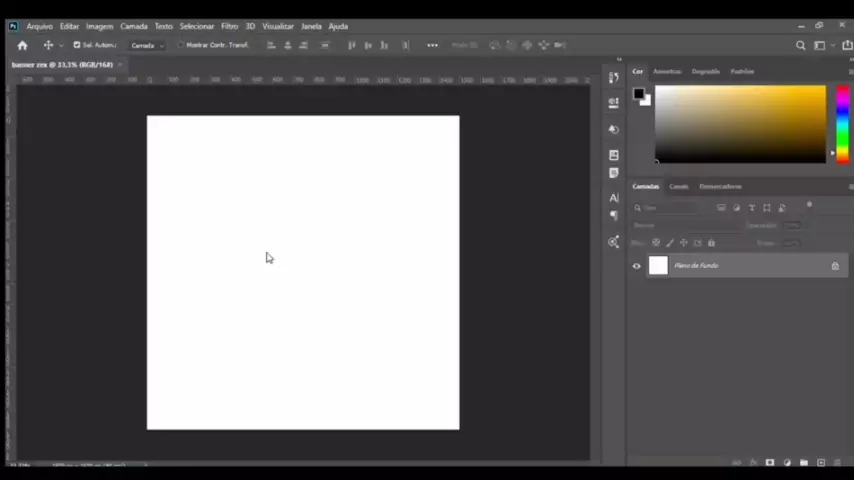Click the Home icon in options bar

point(22,45)
